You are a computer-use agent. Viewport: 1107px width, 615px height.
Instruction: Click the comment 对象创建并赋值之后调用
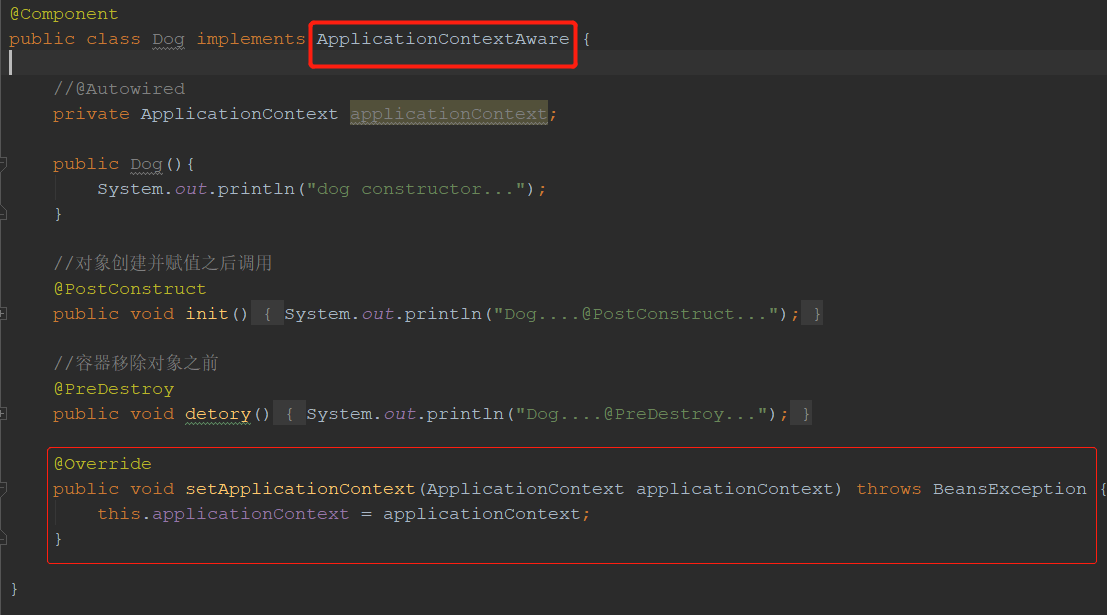(163, 263)
